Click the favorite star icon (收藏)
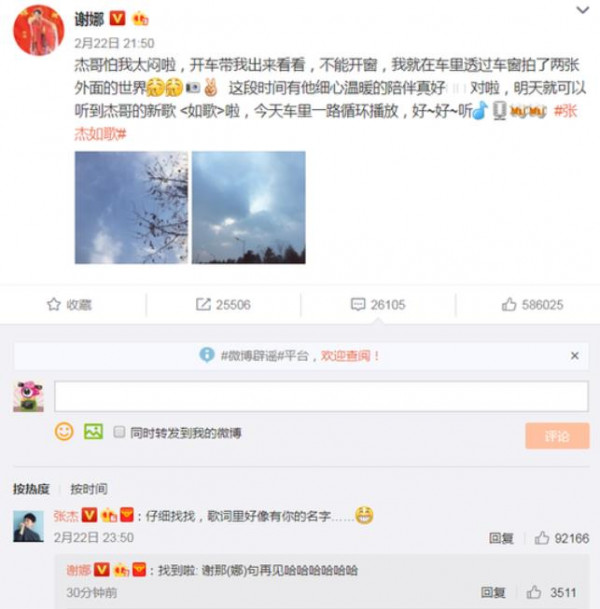This screenshot has width=600, height=609. tap(54, 304)
